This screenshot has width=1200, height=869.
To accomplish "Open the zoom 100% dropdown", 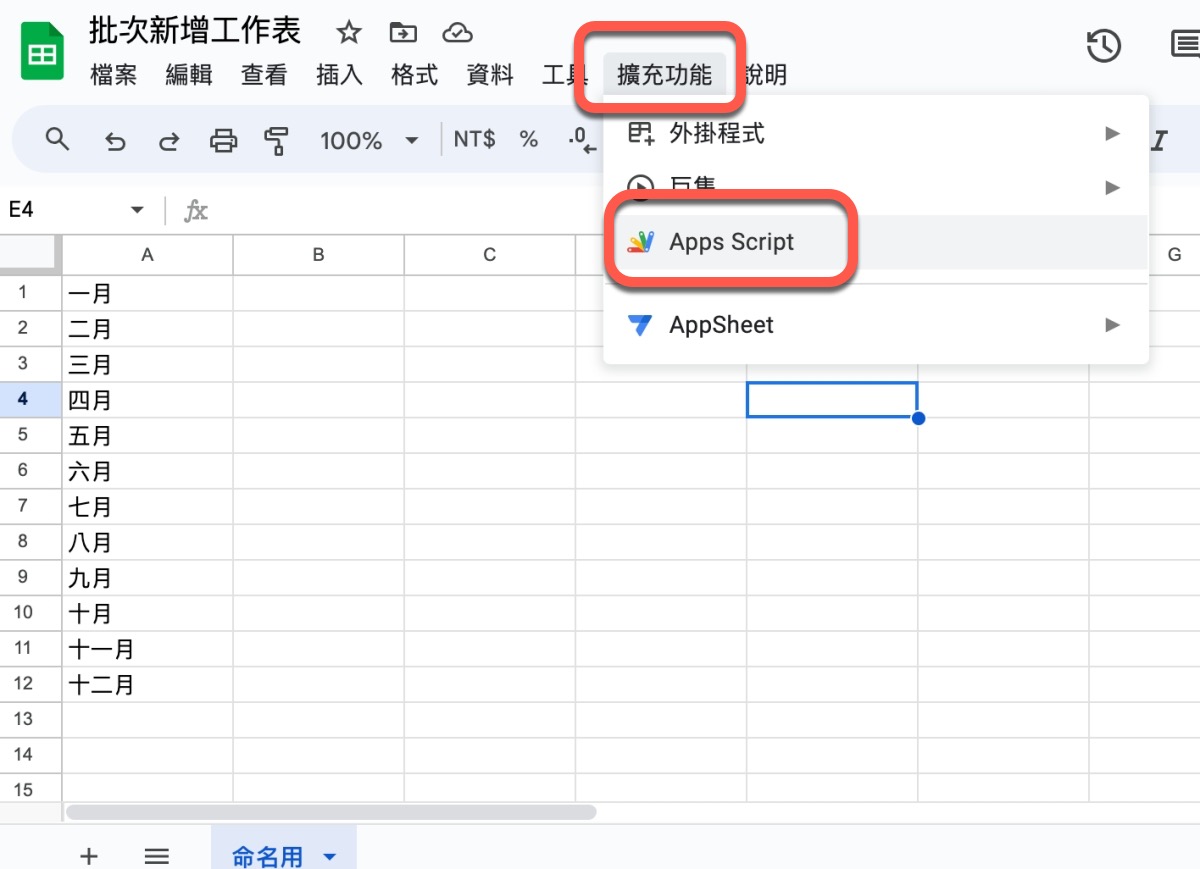I will (x=368, y=141).
